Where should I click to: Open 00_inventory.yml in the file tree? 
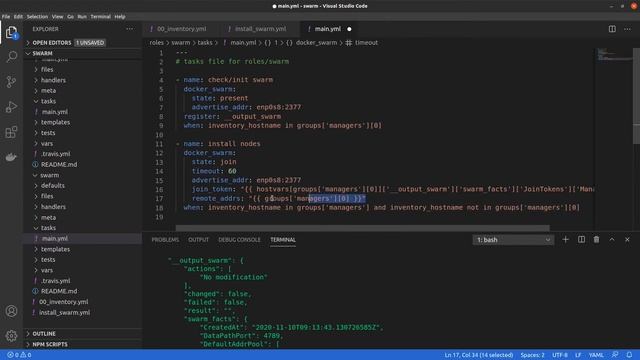(x=63, y=302)
